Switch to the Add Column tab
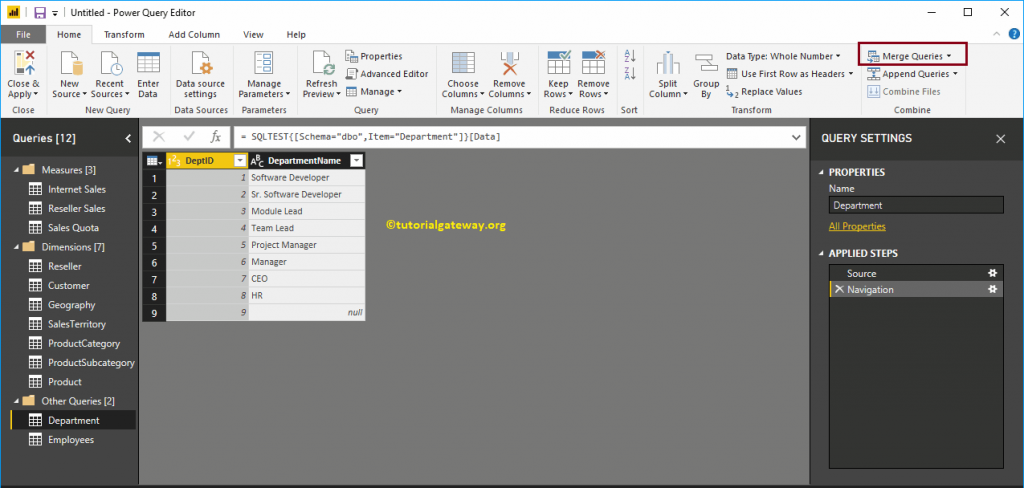 (x=194, y=35)
